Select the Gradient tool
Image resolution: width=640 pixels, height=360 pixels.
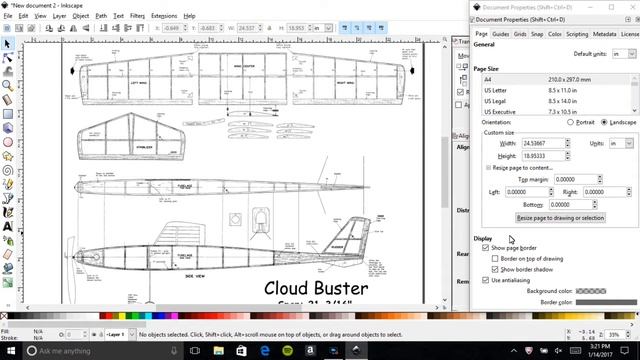click(x=7, y=282)
